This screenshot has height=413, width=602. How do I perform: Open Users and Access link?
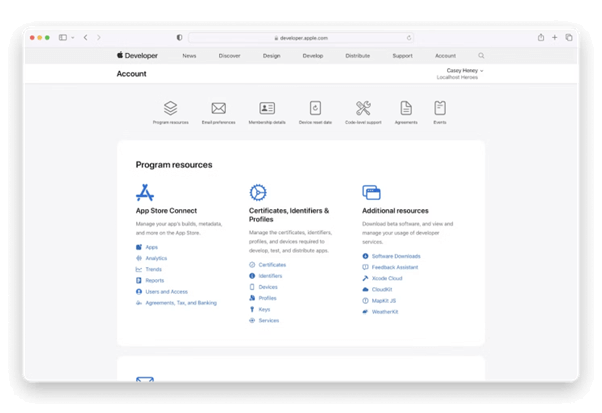[167, 292]
